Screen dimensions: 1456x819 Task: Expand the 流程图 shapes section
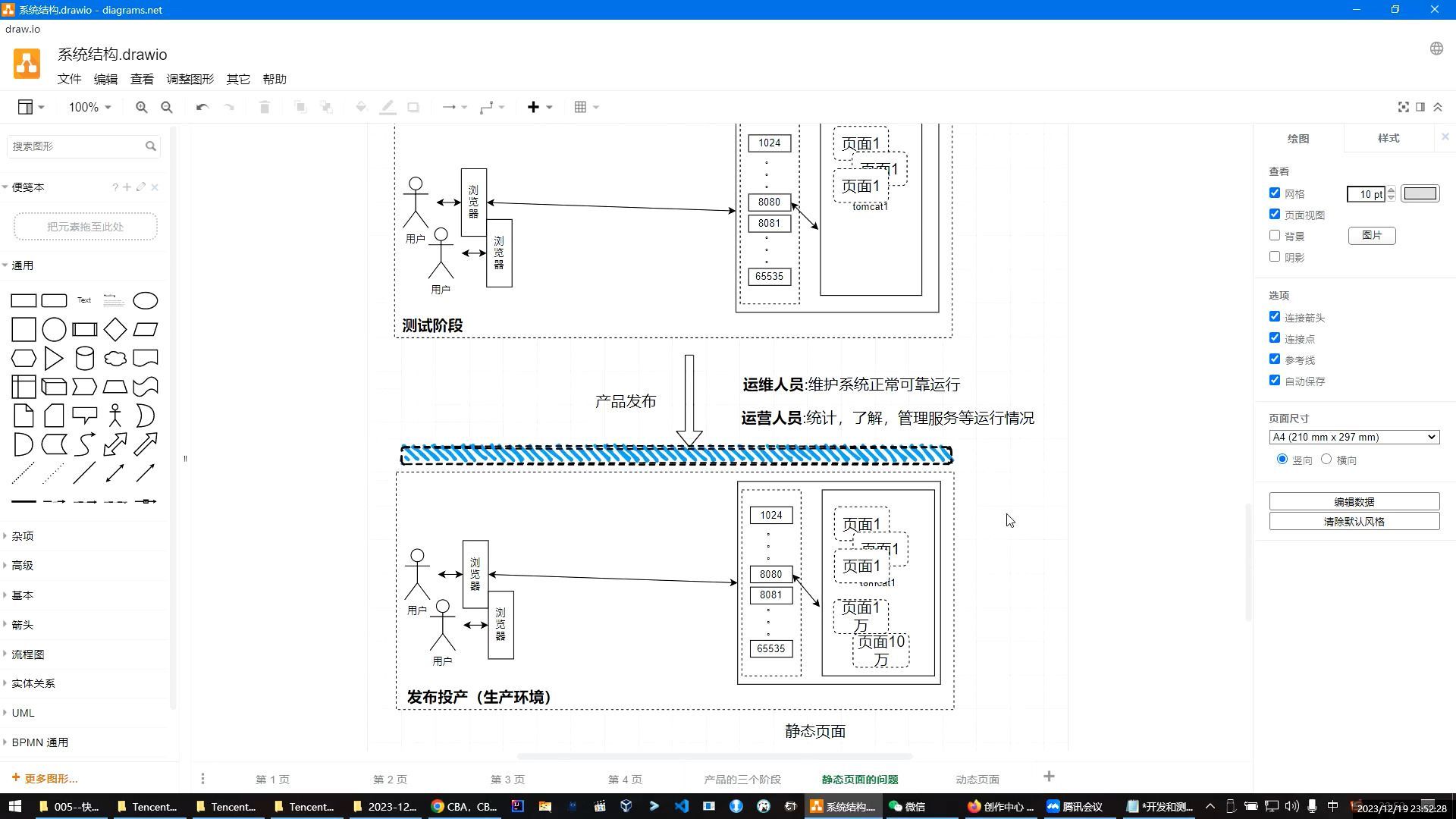click(28, 654)
